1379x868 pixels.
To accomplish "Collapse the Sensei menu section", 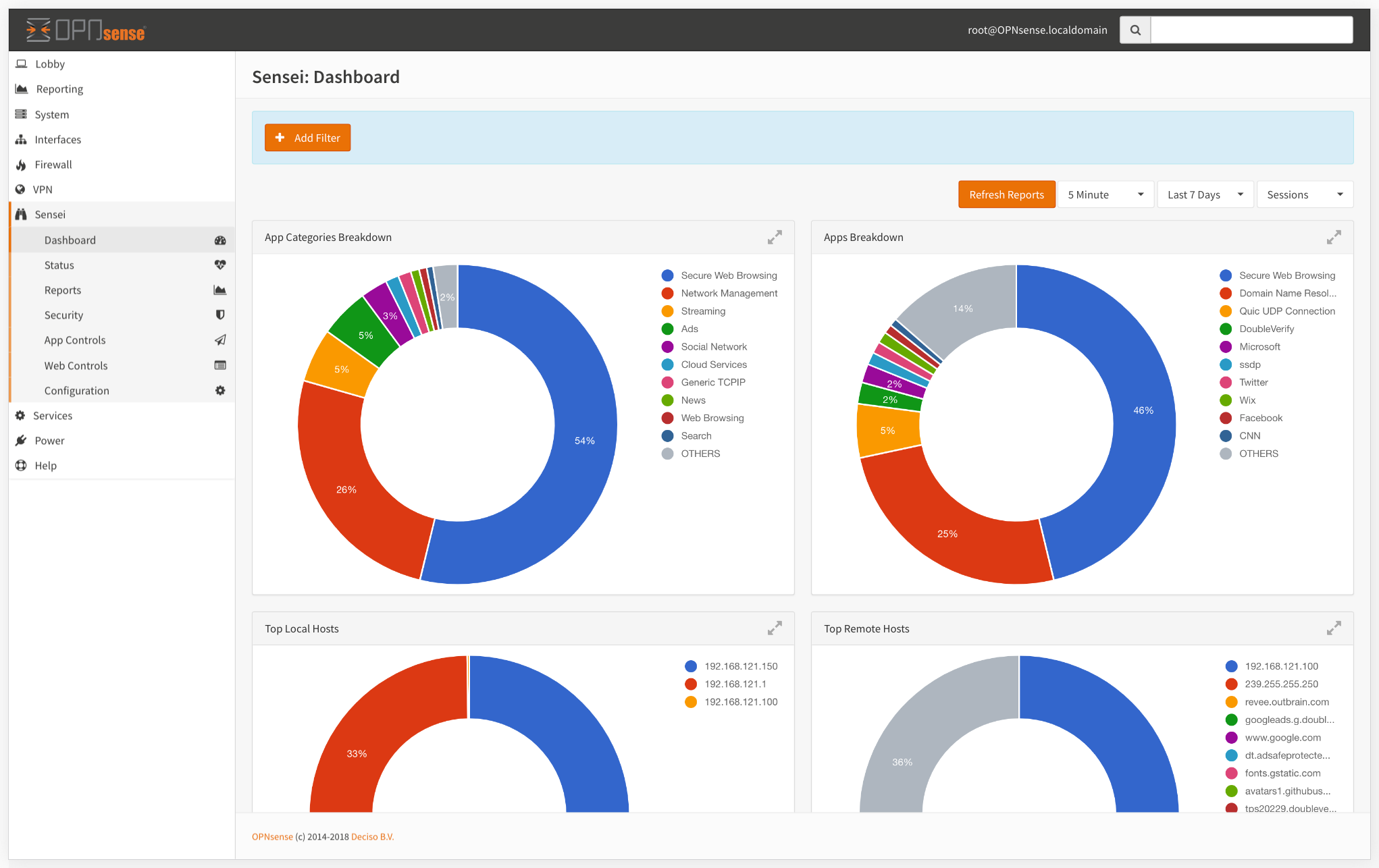I will (x=122, y=214).
